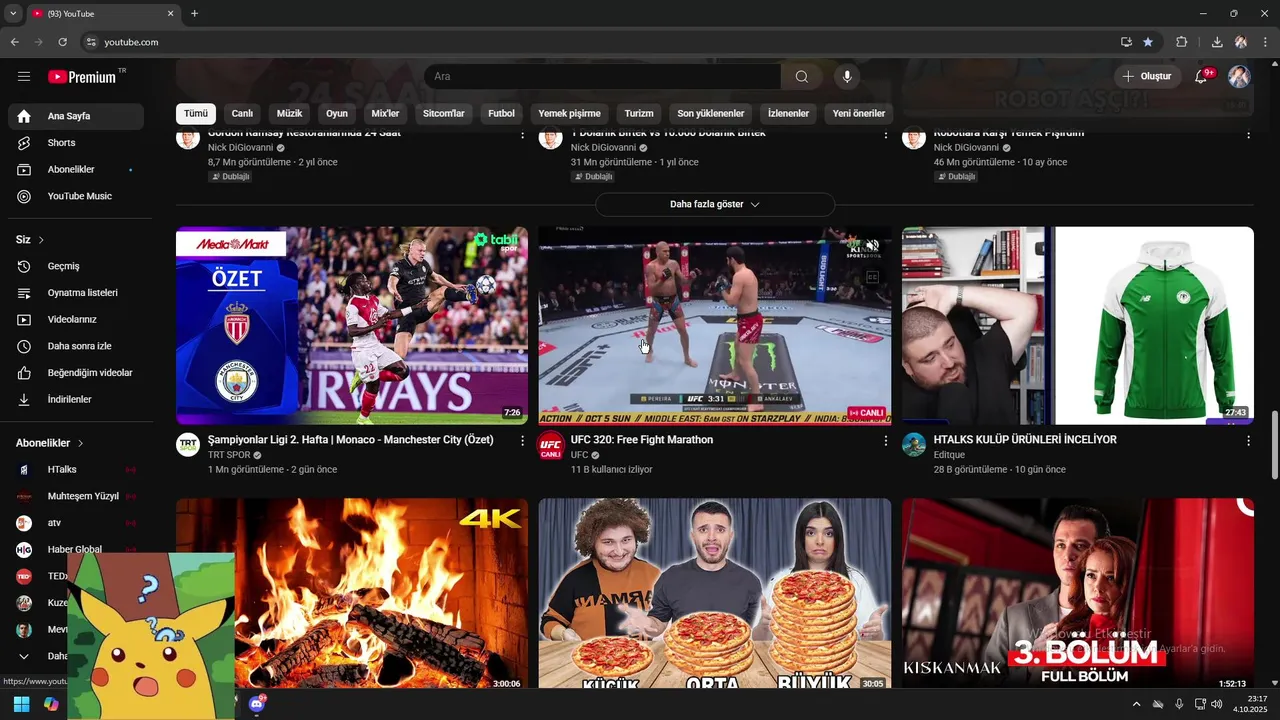The height and width of the screenshot is (720, 1280).
Task: Select the Tümü filter chip
Action: tap(196, 114)
